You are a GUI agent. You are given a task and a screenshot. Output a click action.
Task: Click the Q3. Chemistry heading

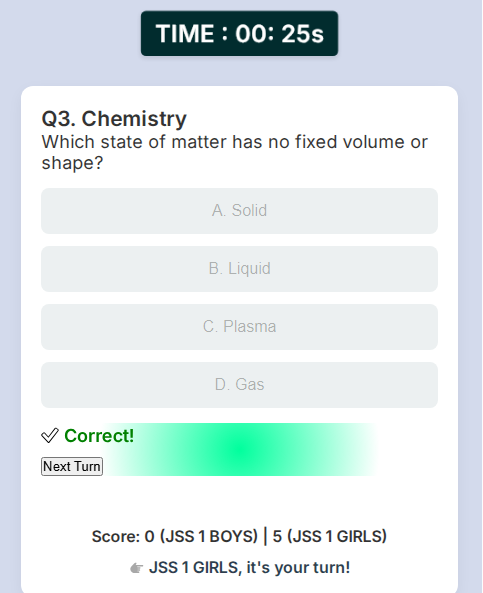coord(114,119)
